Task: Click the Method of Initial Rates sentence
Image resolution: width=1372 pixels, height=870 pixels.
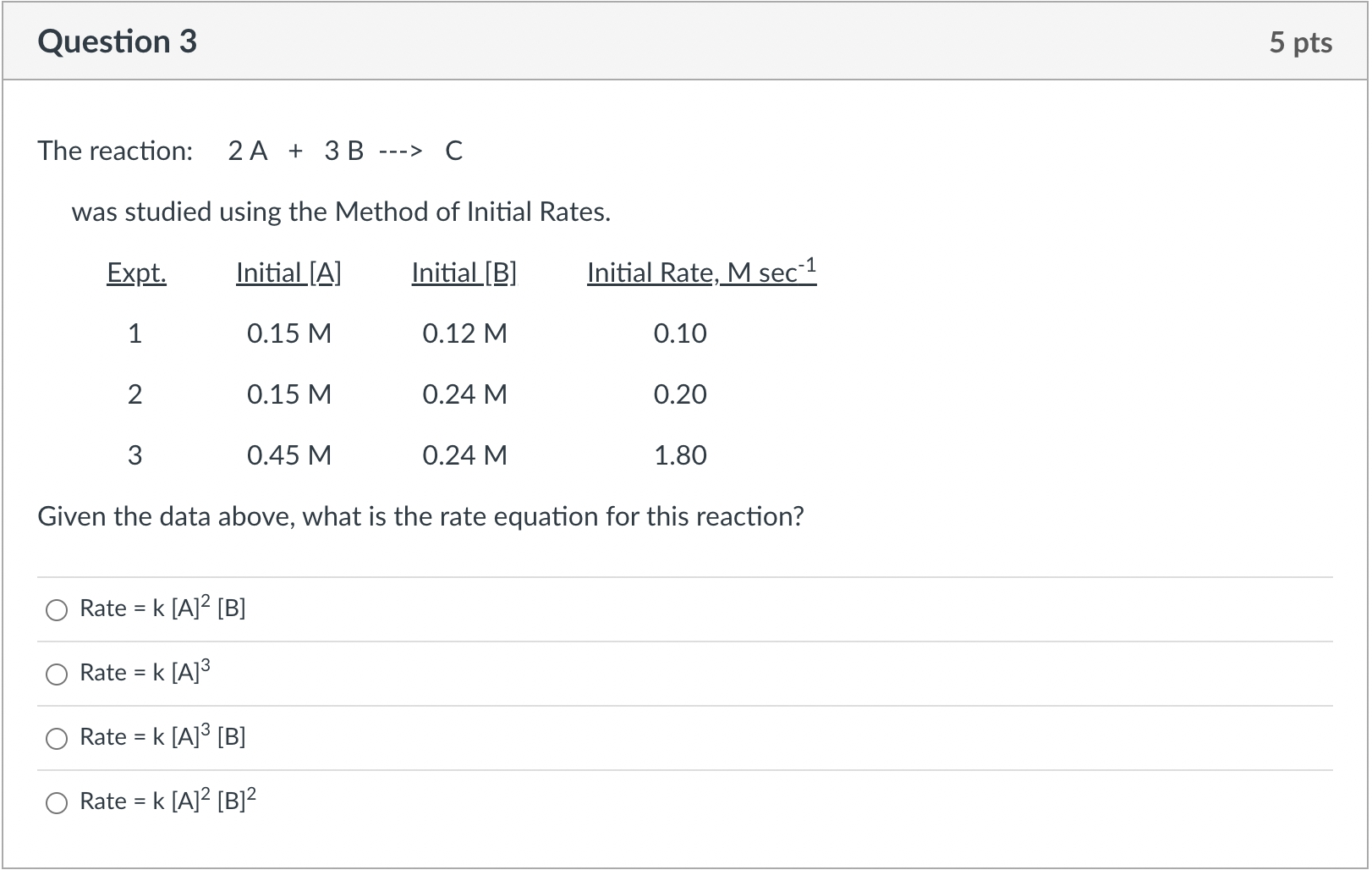Action: (x=340, y=212)
